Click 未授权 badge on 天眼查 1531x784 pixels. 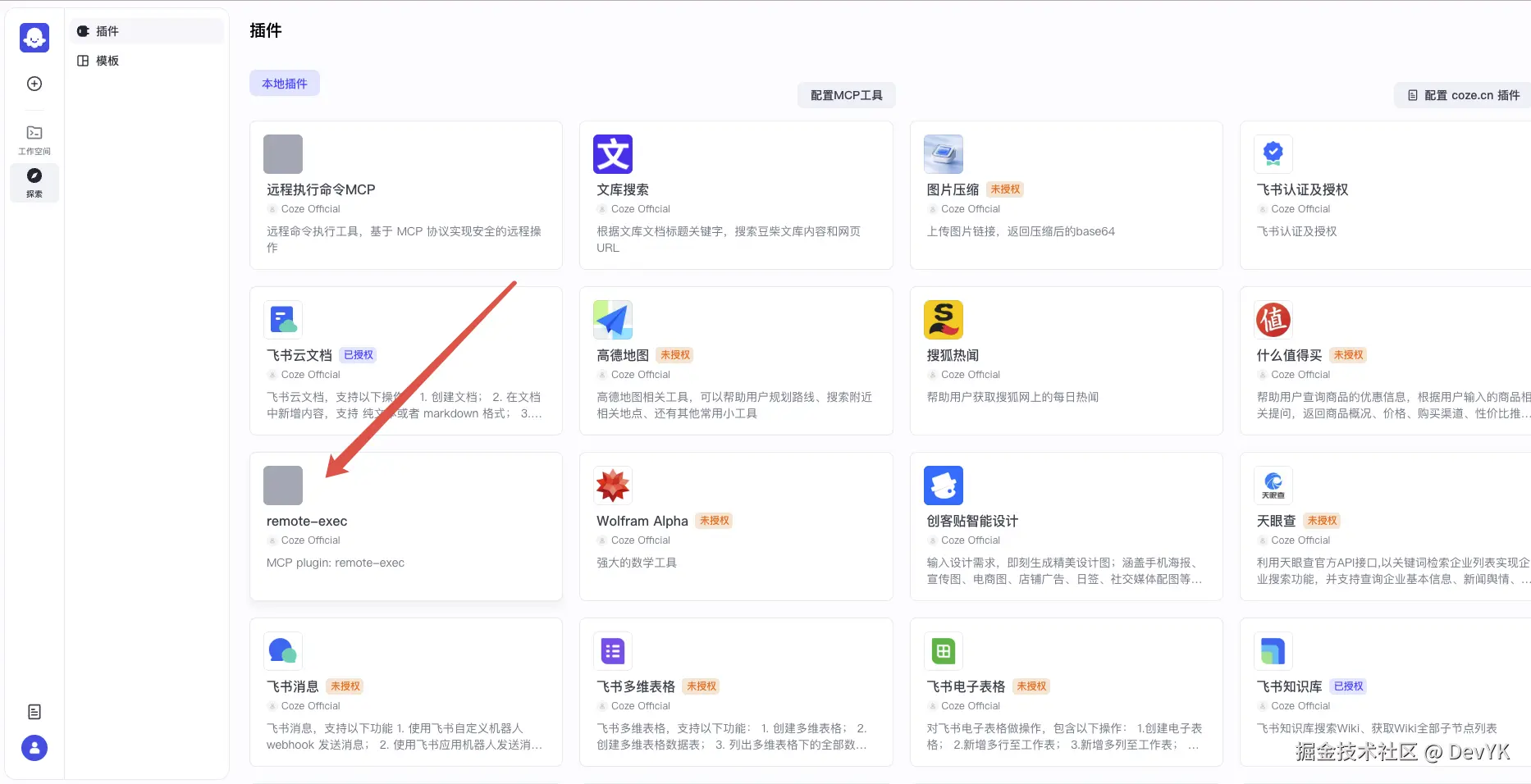pos(1322,521)
